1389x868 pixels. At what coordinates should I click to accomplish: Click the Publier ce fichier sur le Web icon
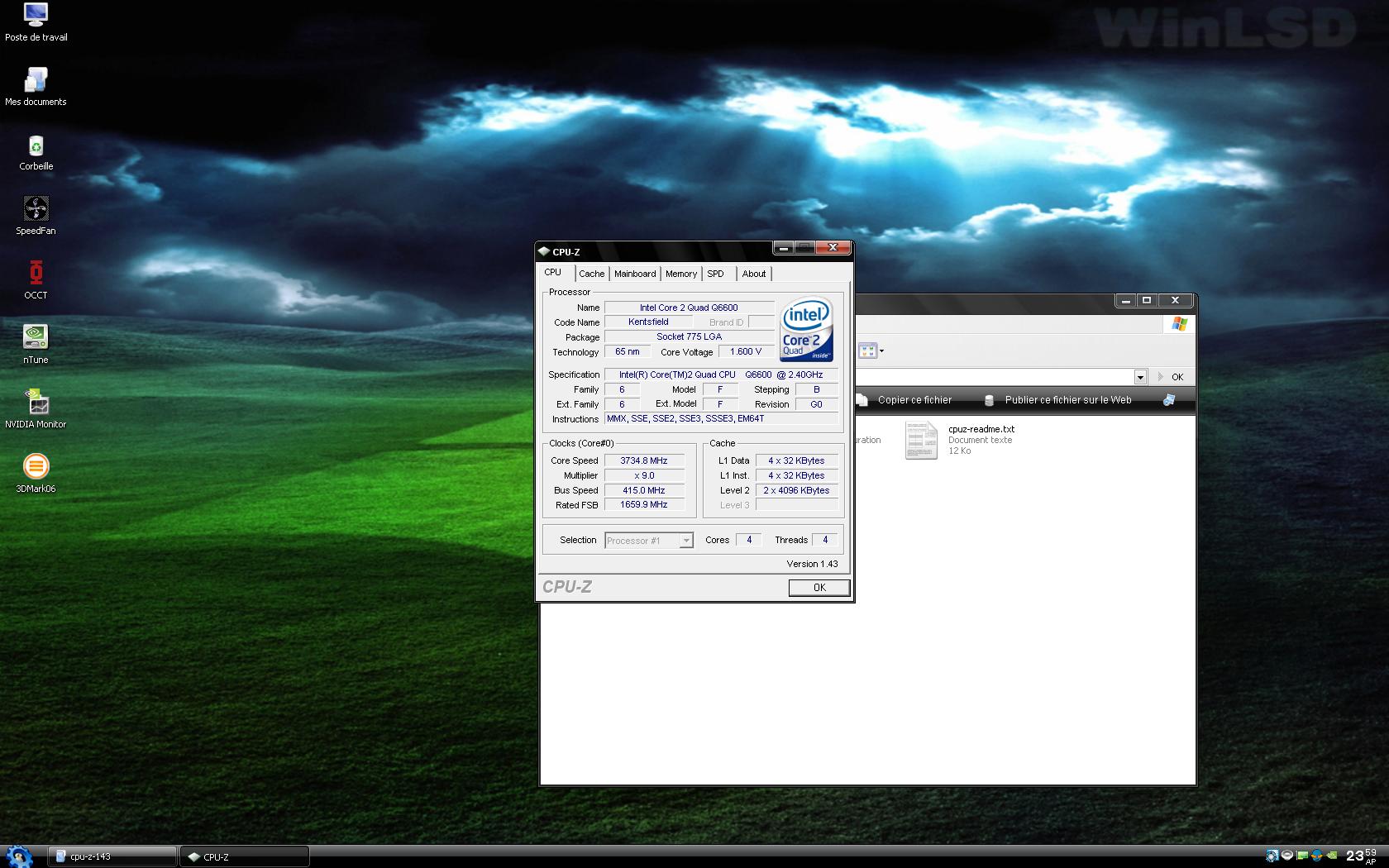click(989, 400)
